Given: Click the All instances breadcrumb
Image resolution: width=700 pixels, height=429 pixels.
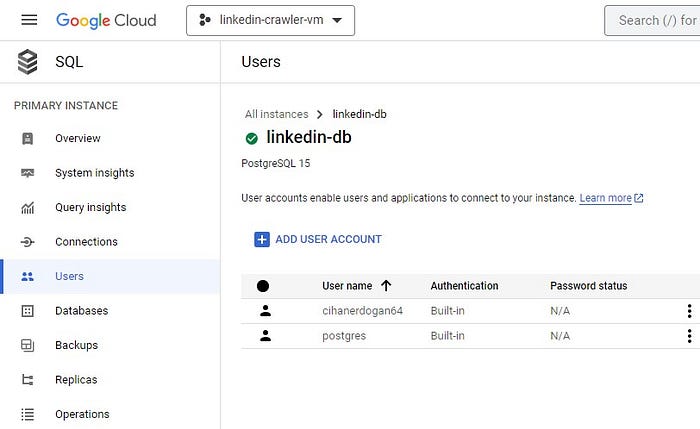Looking at the screenshot, I should (276, 114).
